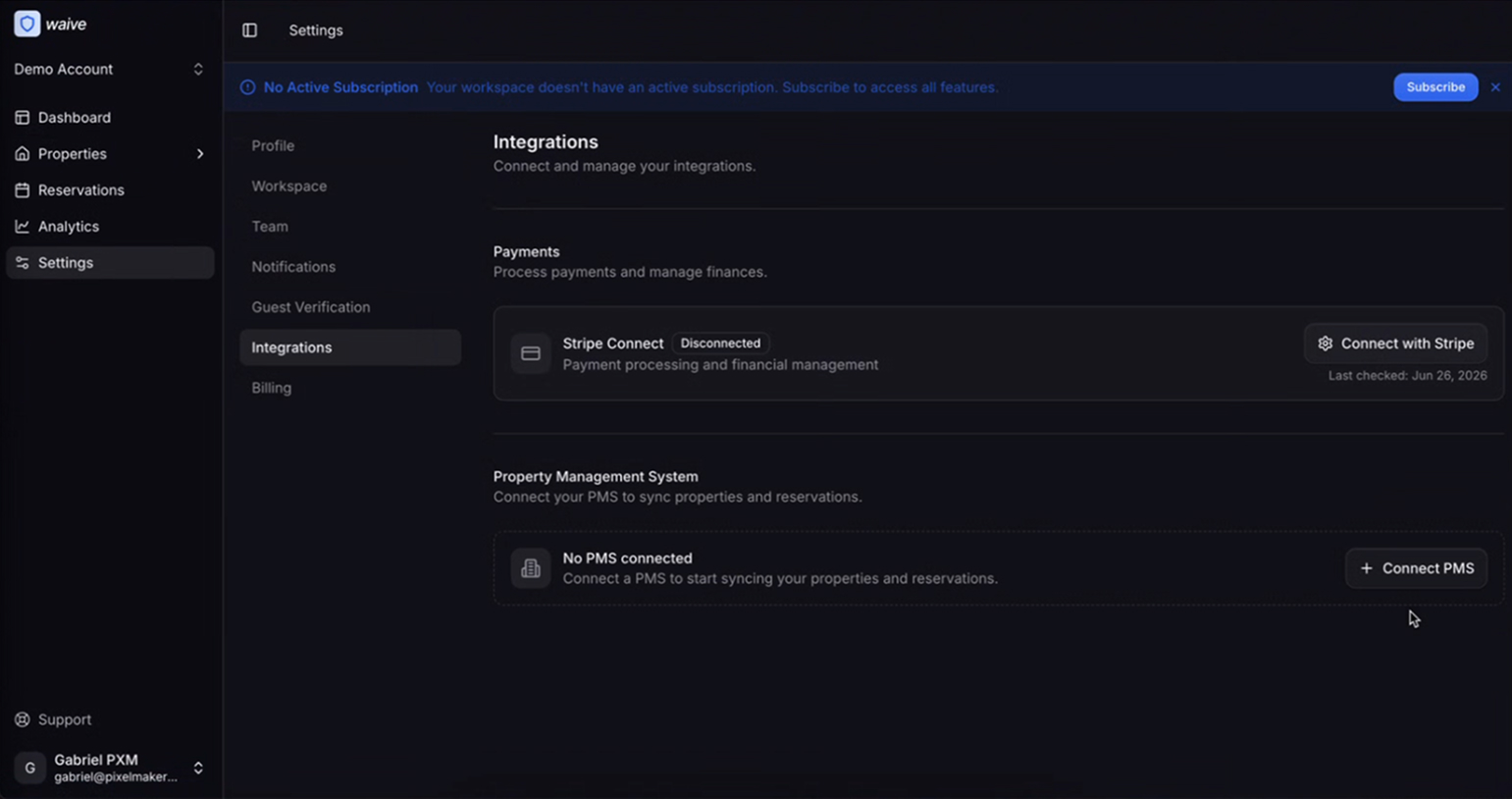Open the Gabriel PXM user menu
The height and width of the screenshot is (799, 1512).
[110, 768]
